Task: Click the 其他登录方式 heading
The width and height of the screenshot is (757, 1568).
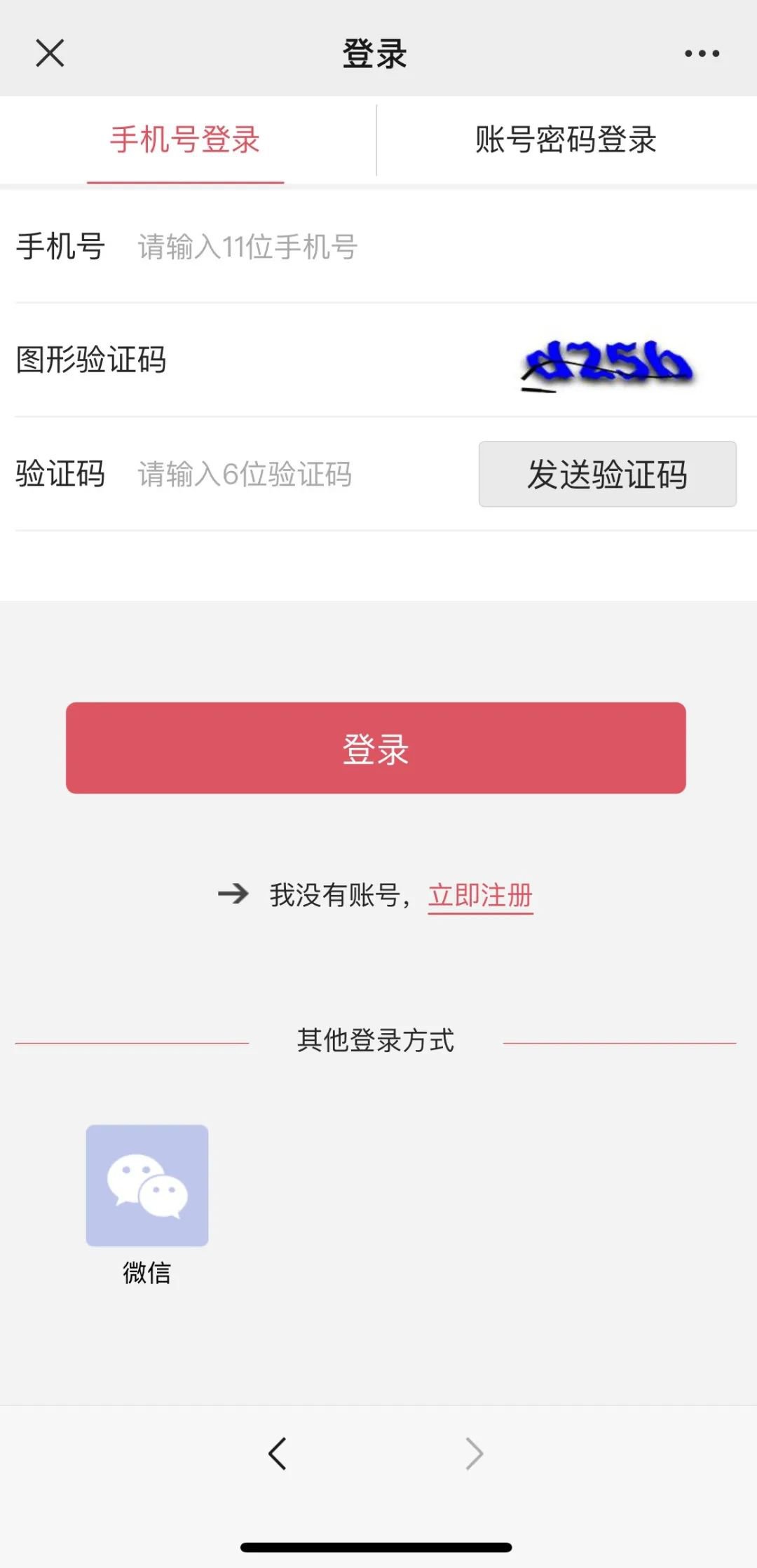Action: coord(376,1040)
